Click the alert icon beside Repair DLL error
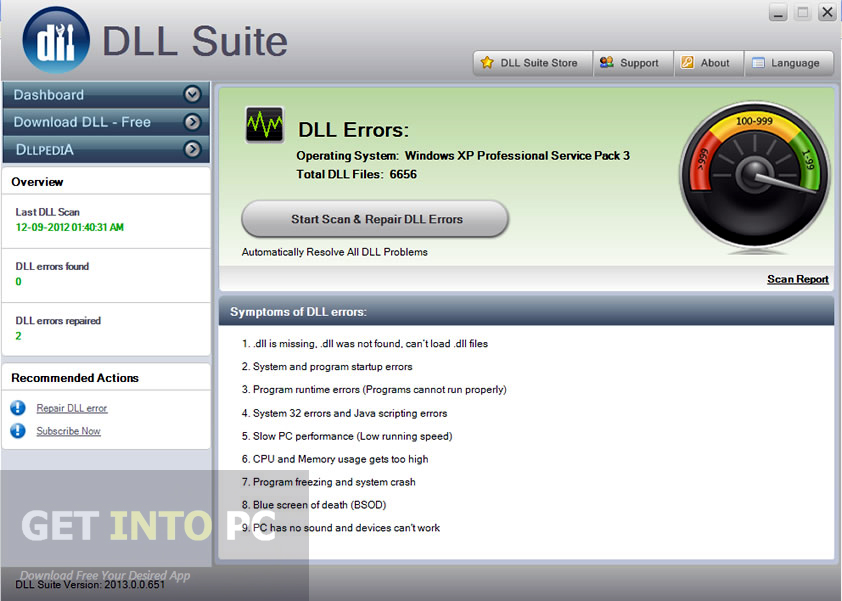This screenshot has height=601, width=842. tap(18, 408)
